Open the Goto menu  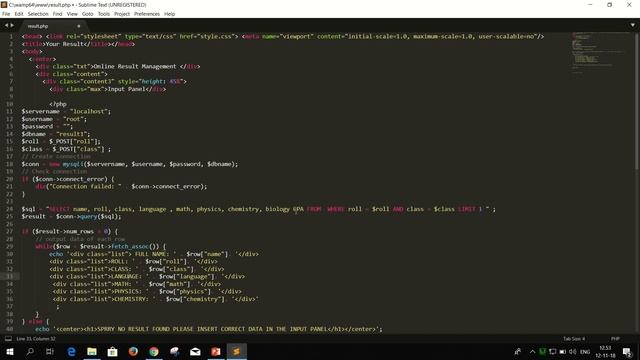tap(88, 14)
